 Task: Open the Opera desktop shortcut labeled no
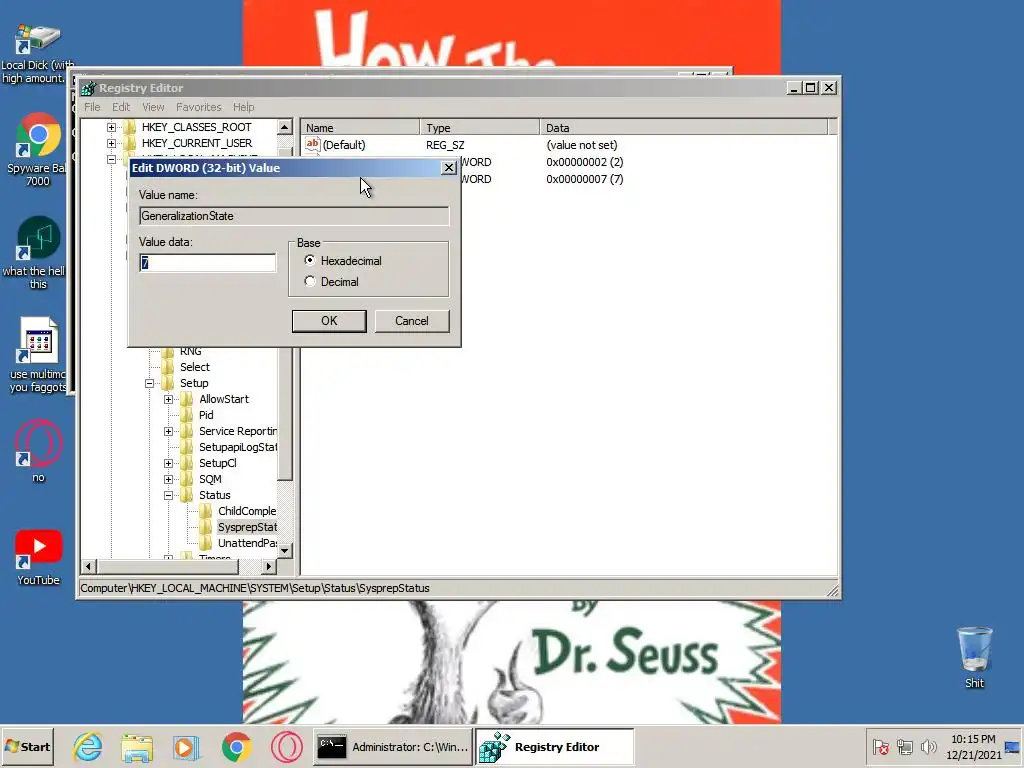tap(39, 451)
